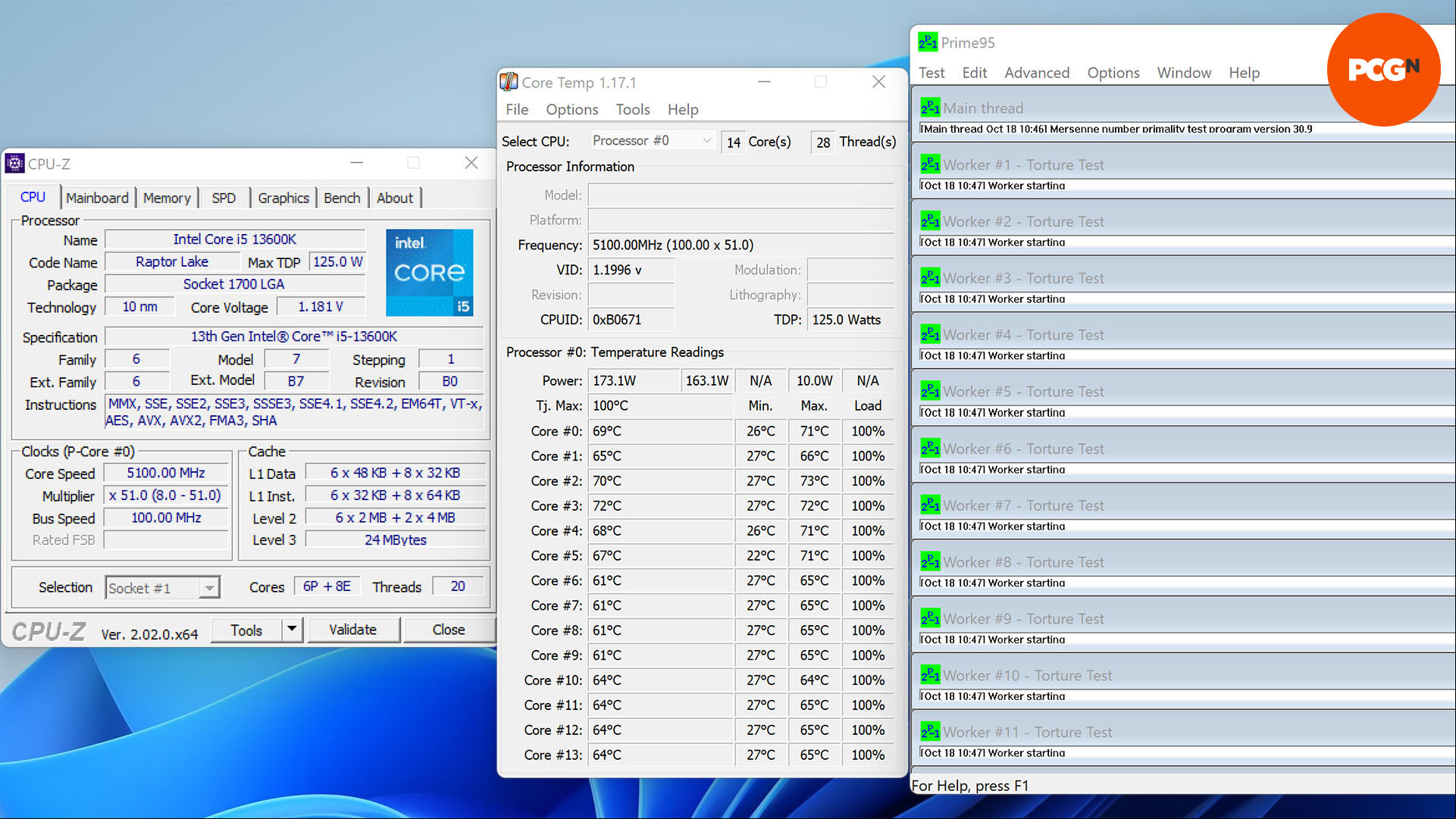Click the Close button in CPU-Z
The image size is (1456, 819).
click(449, 630)
